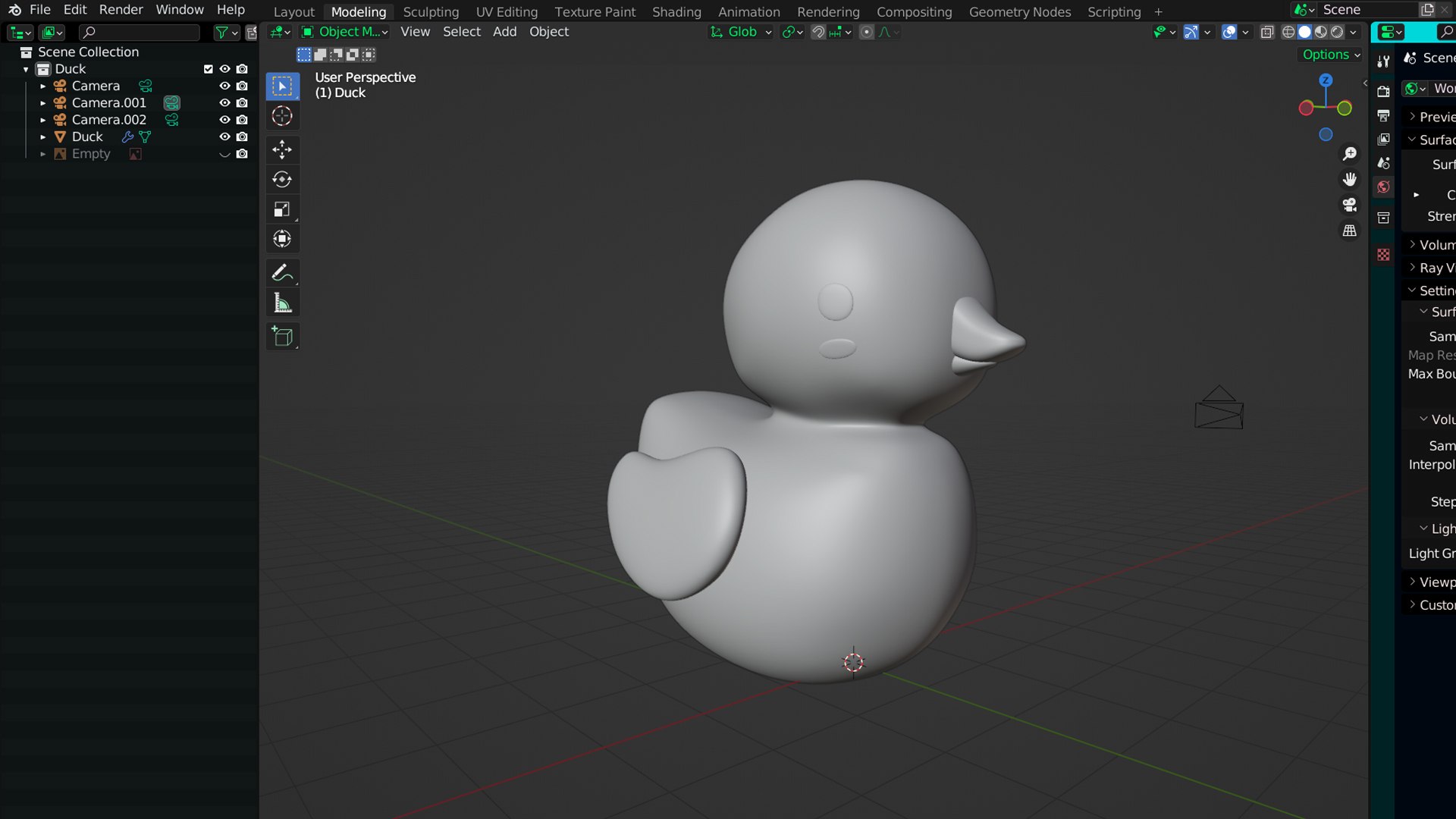The width and height of the screenshot is (1456, 819).
Task: Select the Annotate pencil tool
Action: (x=282, y=272)
